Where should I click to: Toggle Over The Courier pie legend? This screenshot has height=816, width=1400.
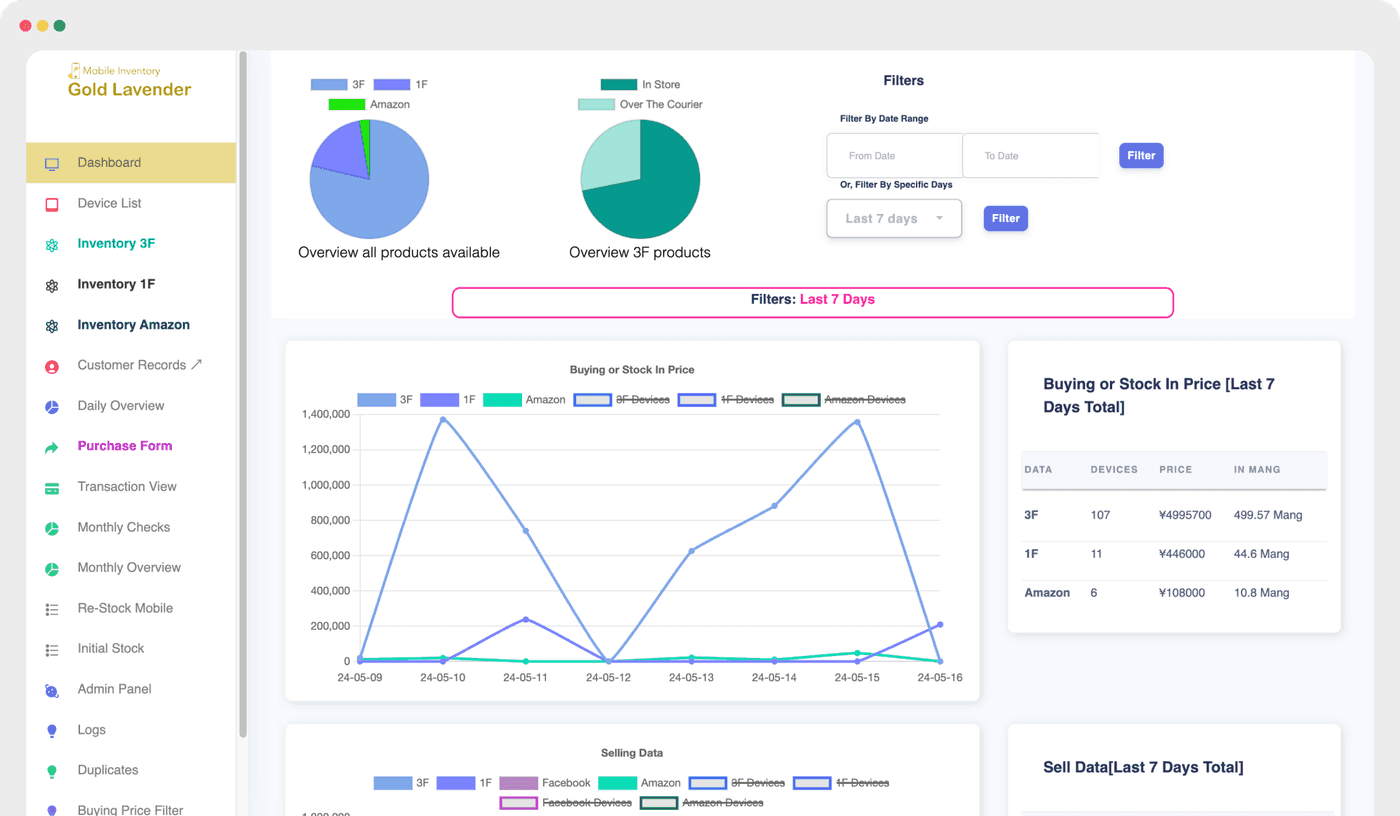[x=640, y=104]
